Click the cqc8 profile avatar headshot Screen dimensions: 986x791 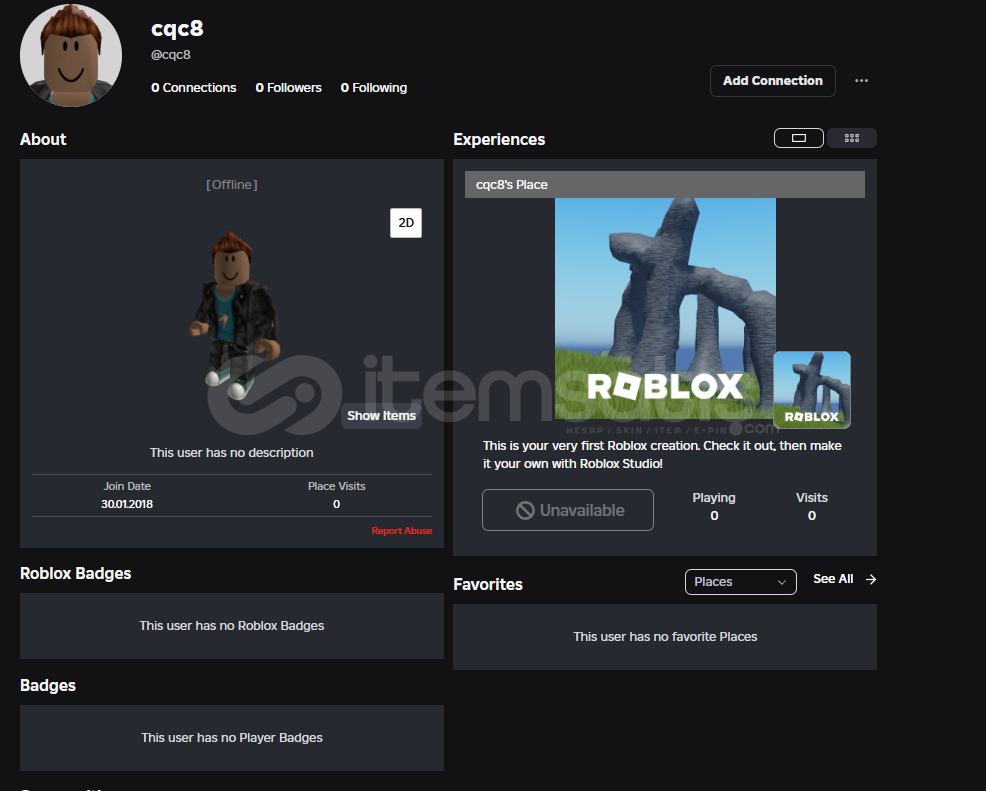[x=71, y=55]
